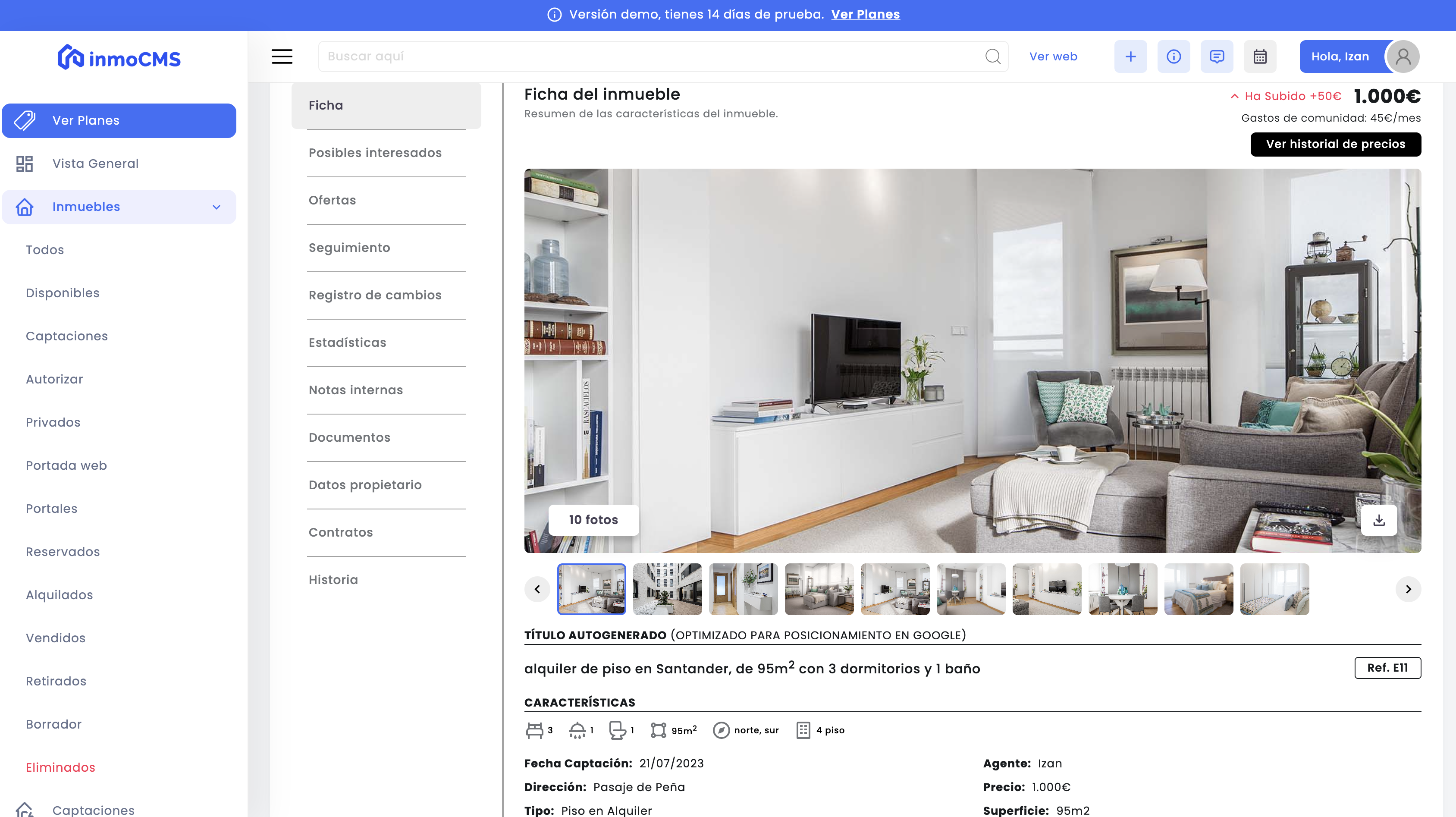The height and width of the screenshot is (817, 1456).
Task: Go to previous thumbnails arrow
Action: coord(537,589)
